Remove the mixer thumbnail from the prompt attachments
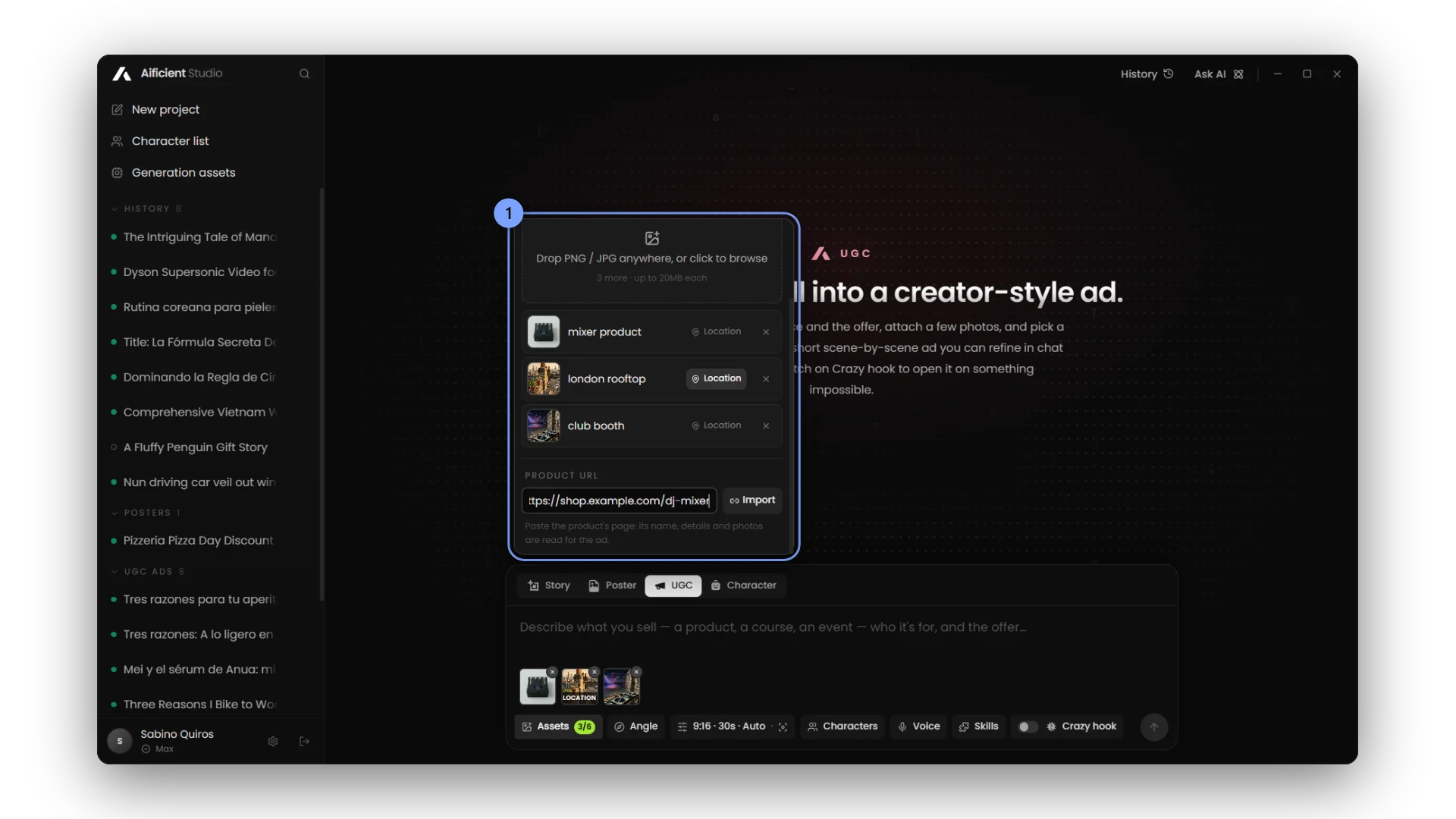 pos(553,672)
